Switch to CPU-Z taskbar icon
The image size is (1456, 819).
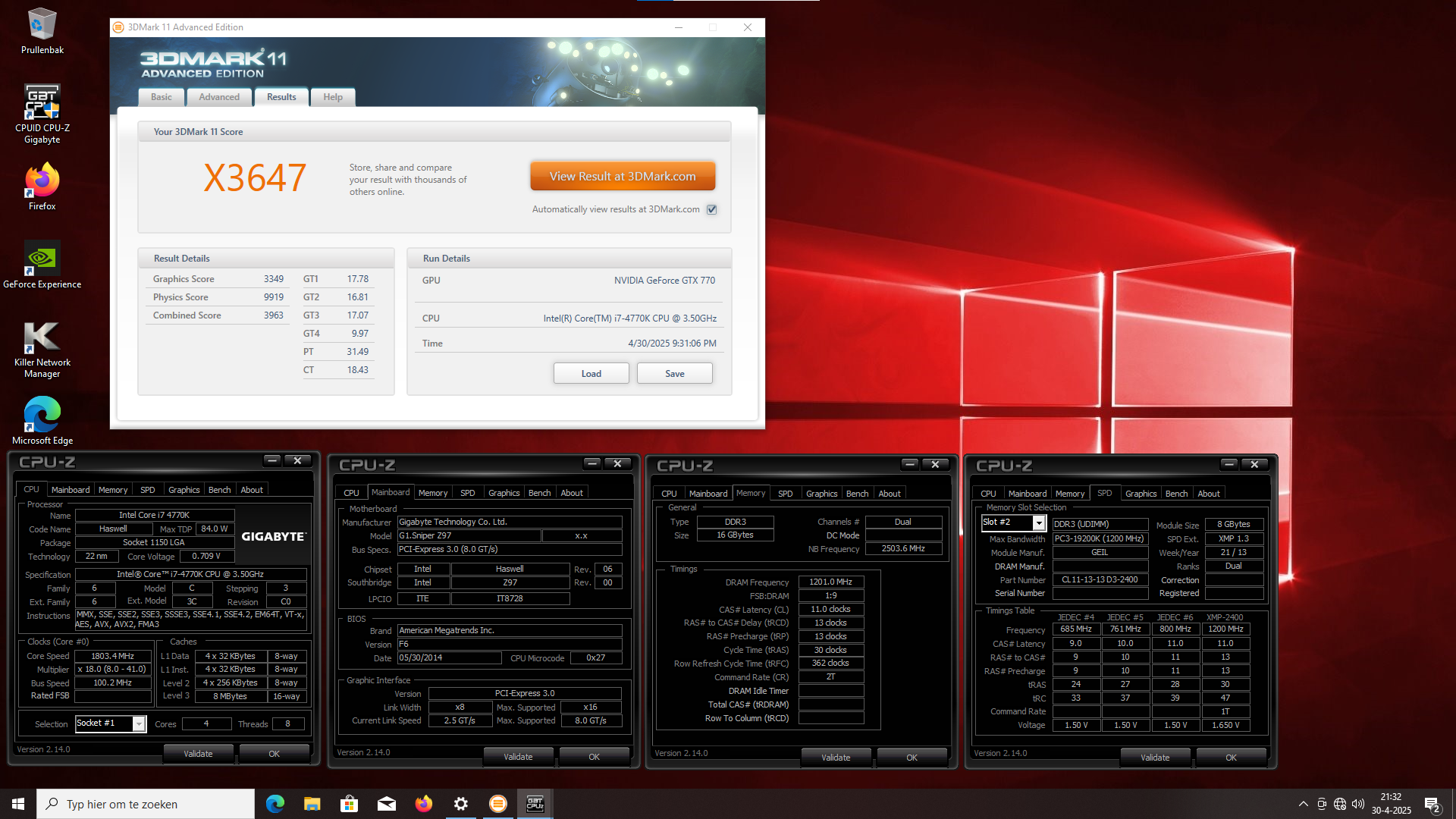535,804
